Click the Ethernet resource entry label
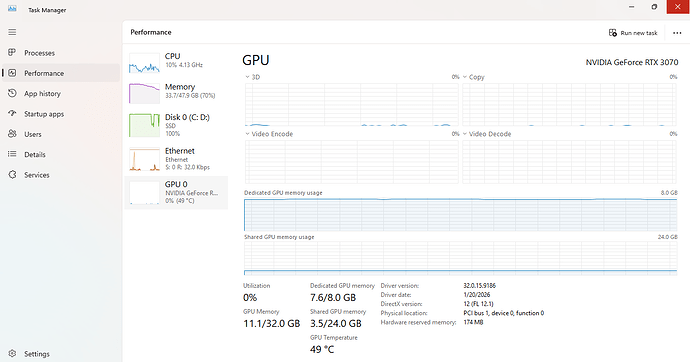The width and height of the screenshot is (690, 362). coord(180,150)
